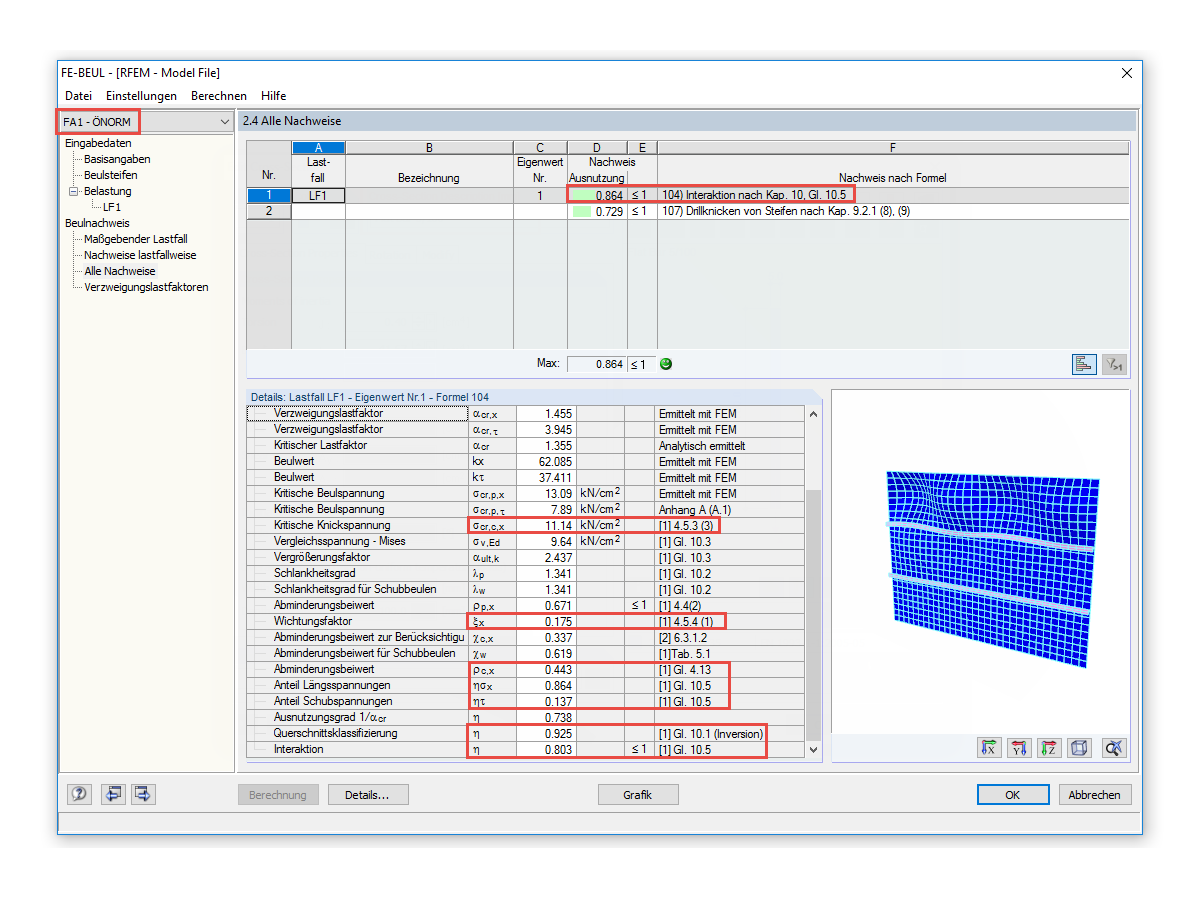
Task: Select Nachweise lastfallweise tree entry
Action: pyautogui.click(x=140, y=255)
